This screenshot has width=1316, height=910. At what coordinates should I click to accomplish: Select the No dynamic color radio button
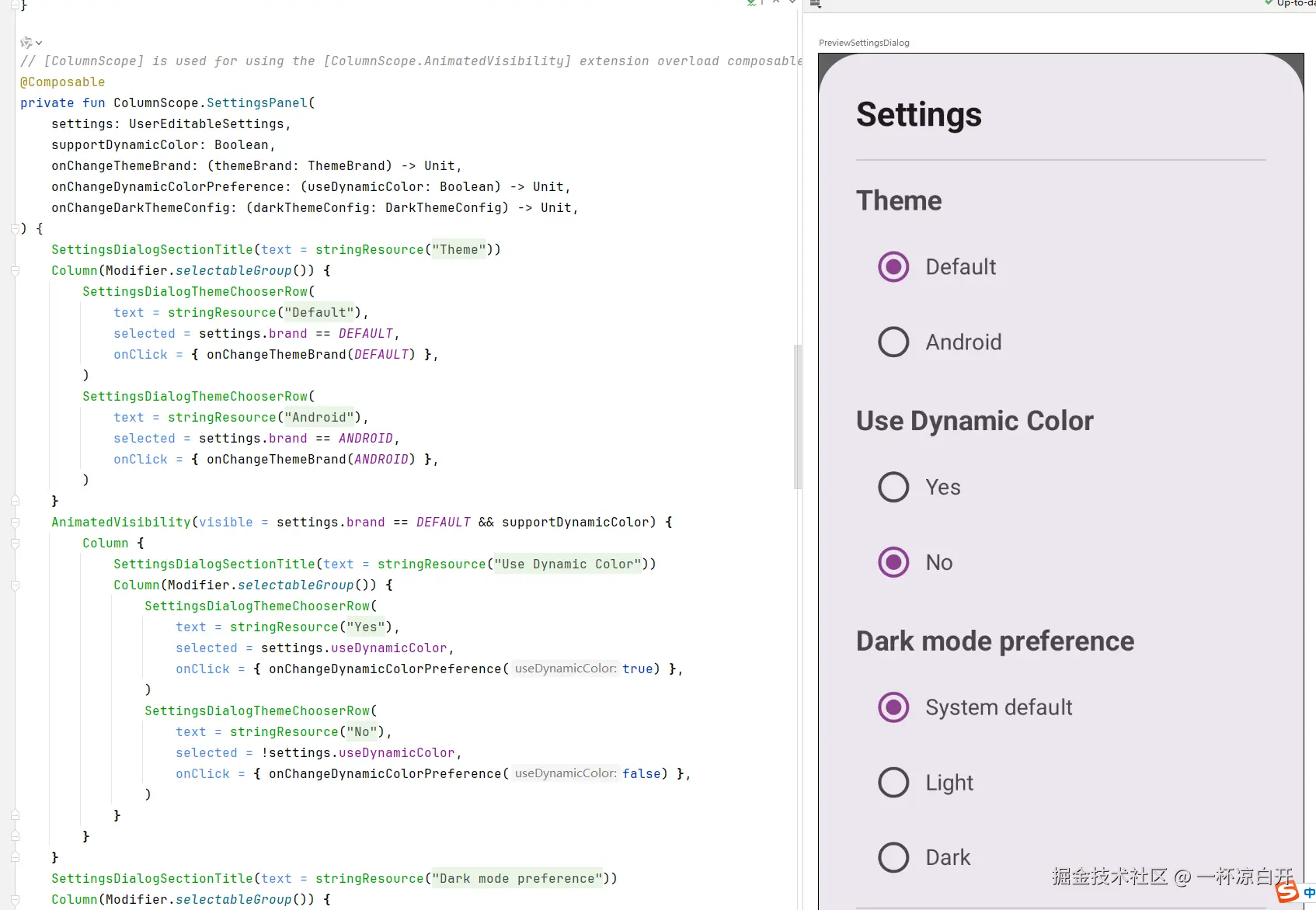pos(893,563)
